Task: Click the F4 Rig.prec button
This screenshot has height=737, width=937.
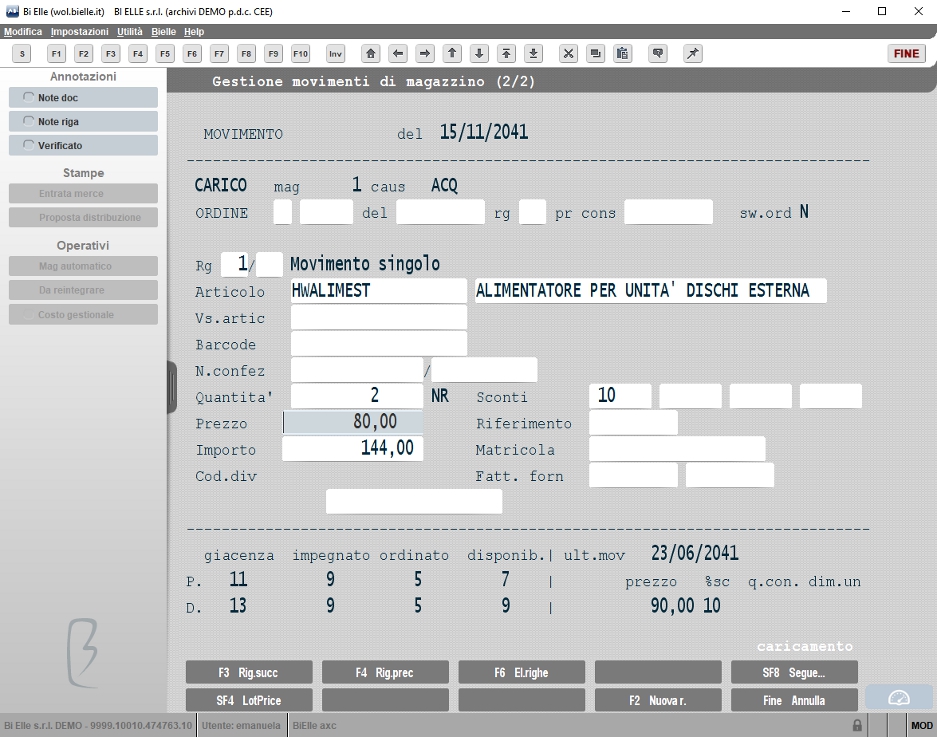Action: pyautogui.click(x=385, y=672)
